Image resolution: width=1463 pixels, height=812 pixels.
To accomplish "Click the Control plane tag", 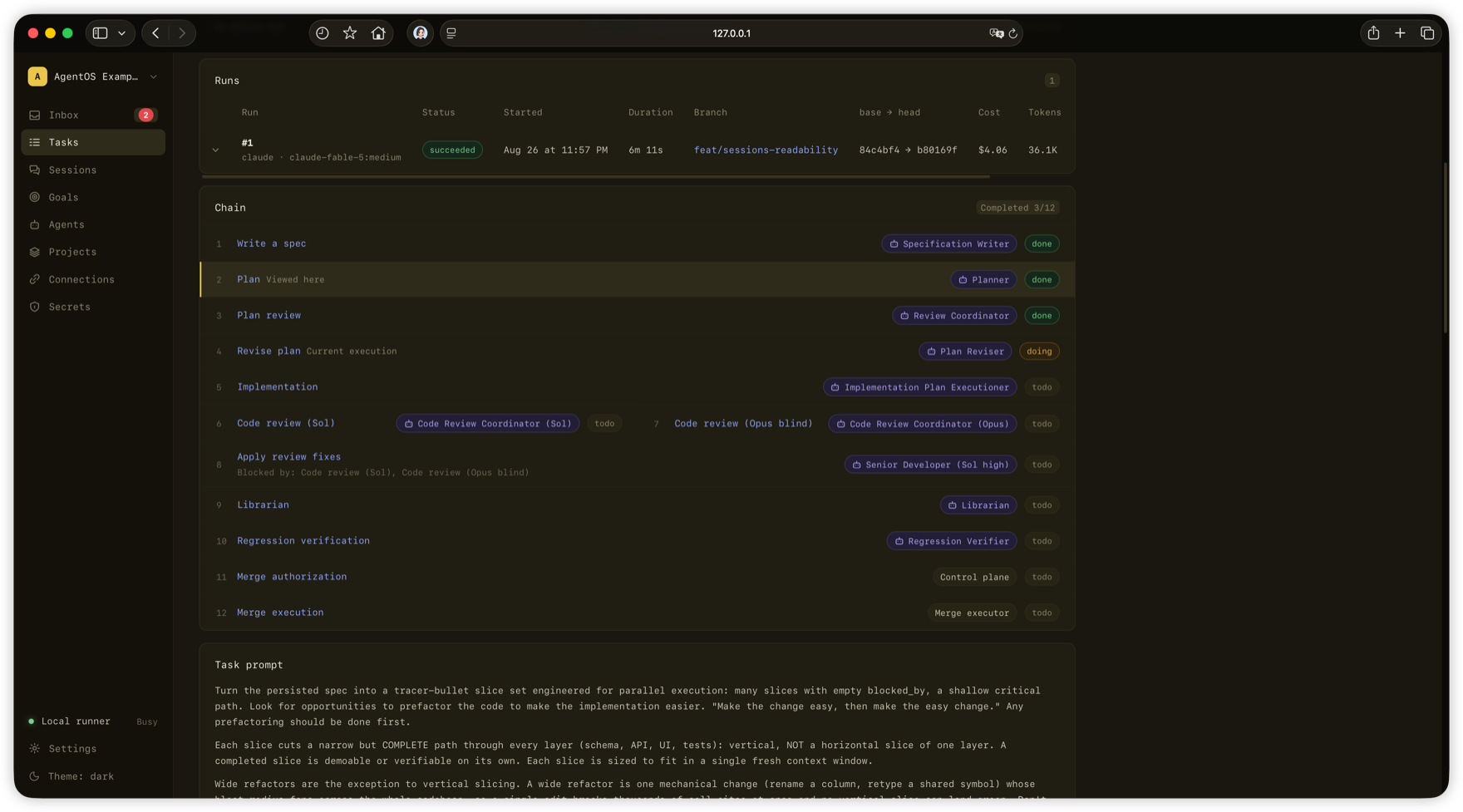I will tap(974, 577).
